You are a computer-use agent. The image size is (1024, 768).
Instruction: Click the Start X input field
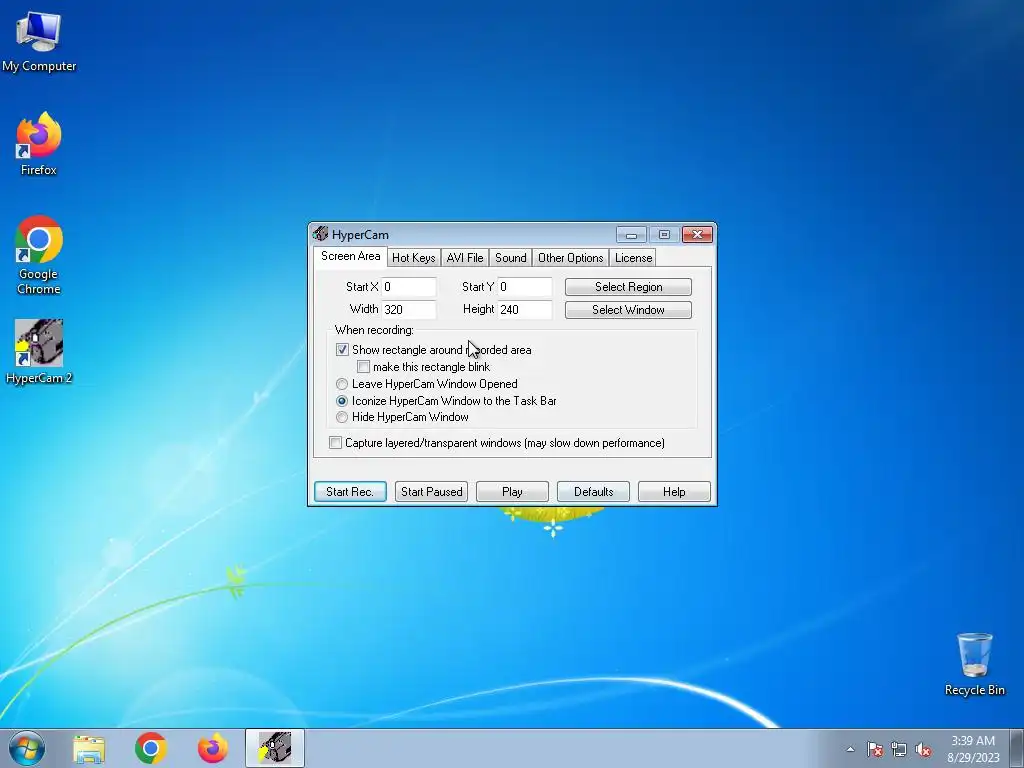pyautogui.click(x=409, y=287)
